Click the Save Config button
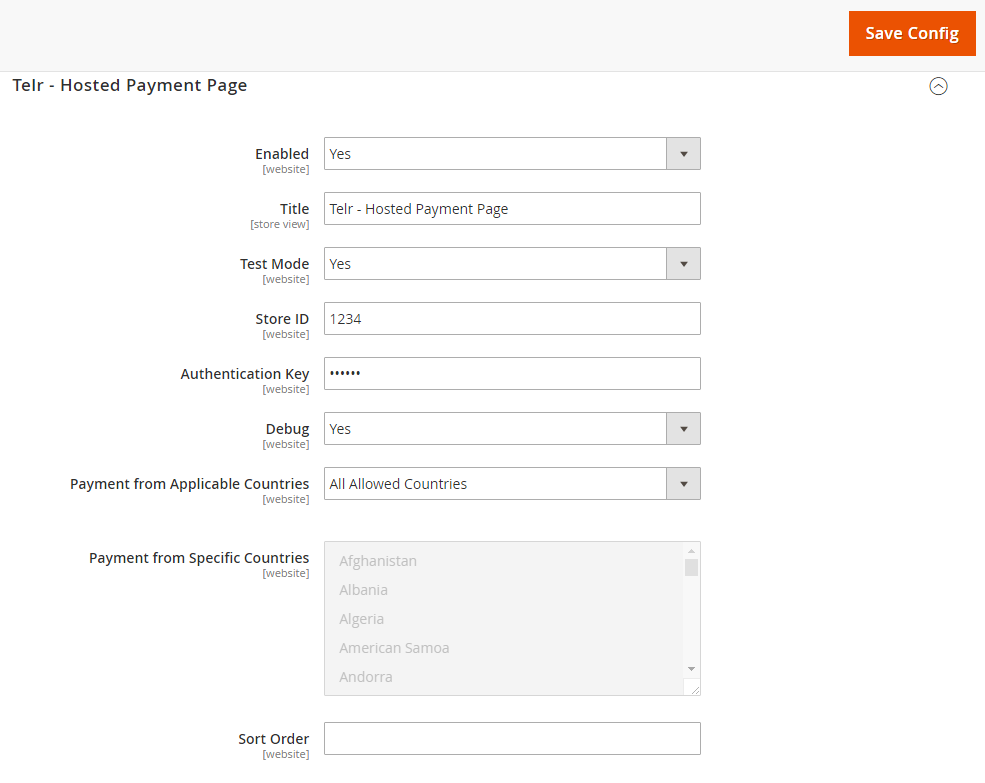Screen dimensions: 985x783 (912, 33)
